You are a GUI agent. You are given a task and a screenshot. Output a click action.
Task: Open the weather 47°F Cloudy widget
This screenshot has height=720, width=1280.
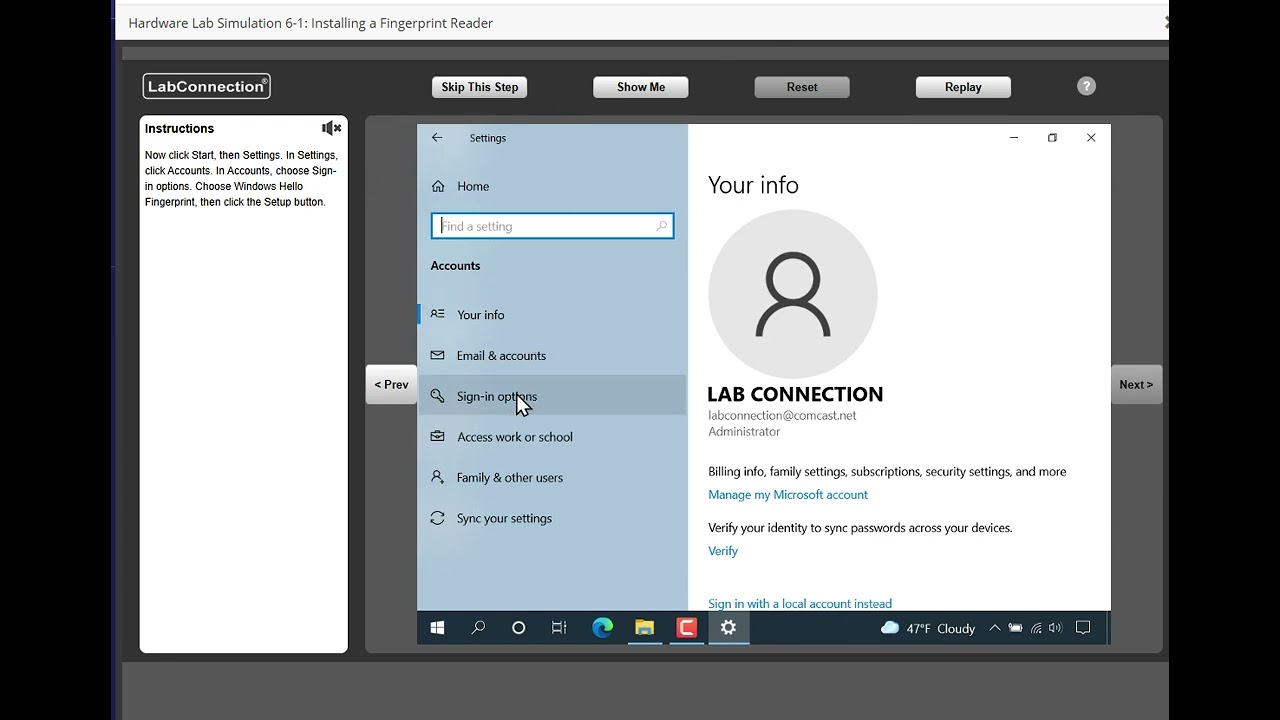[x=927, y=628]
